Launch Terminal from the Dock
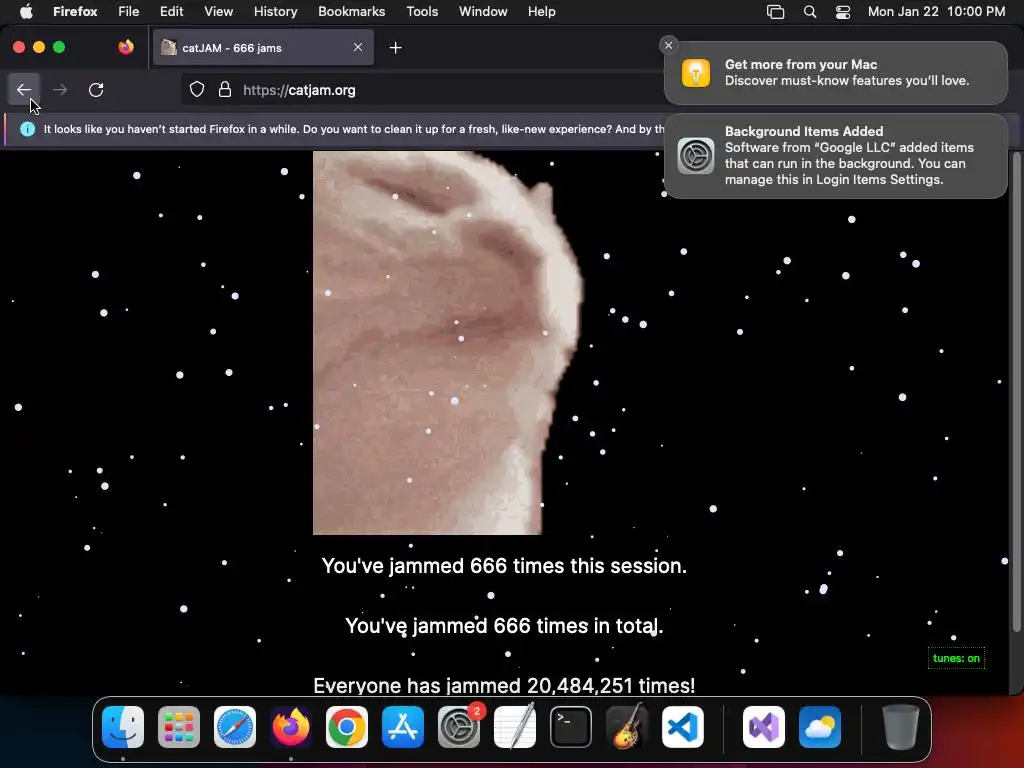This screenshot has height=768, width=1024. (571, 726)
